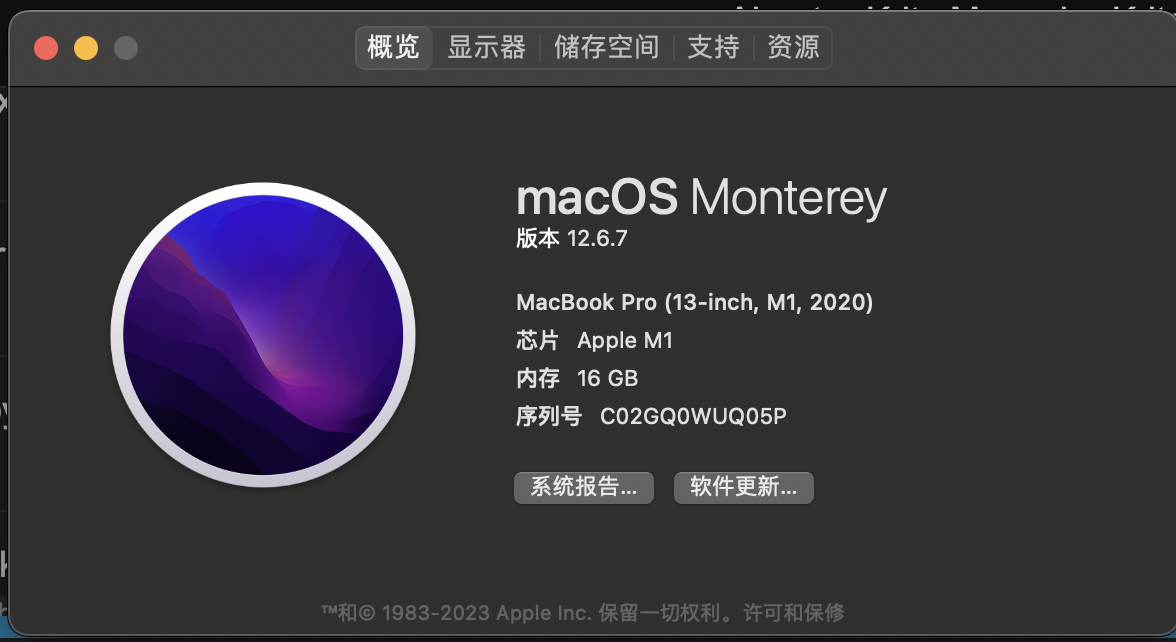Screen dimensions: 1176x642
Task: Click the chip value Apple M1
Action: pos(625,340)
